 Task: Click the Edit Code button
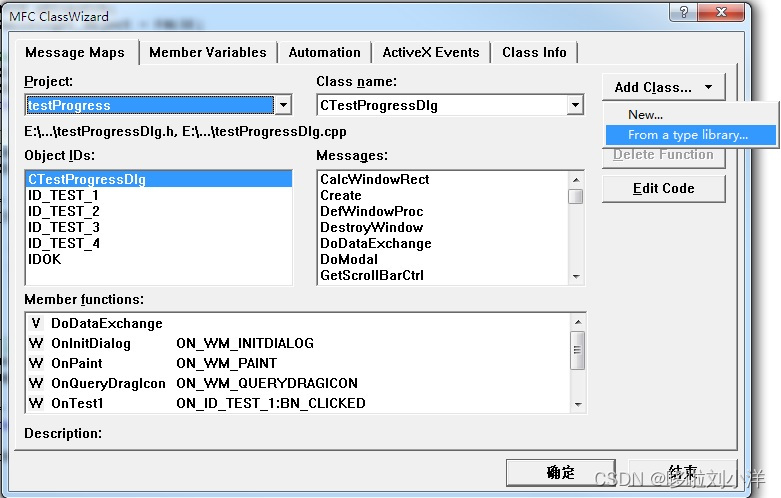coord(663,188)
